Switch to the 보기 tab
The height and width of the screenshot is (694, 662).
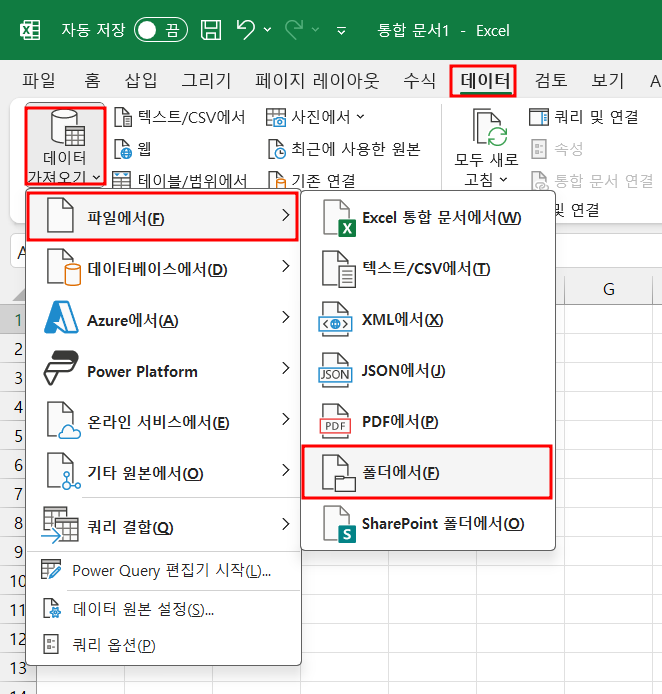[x=608, y=81]
